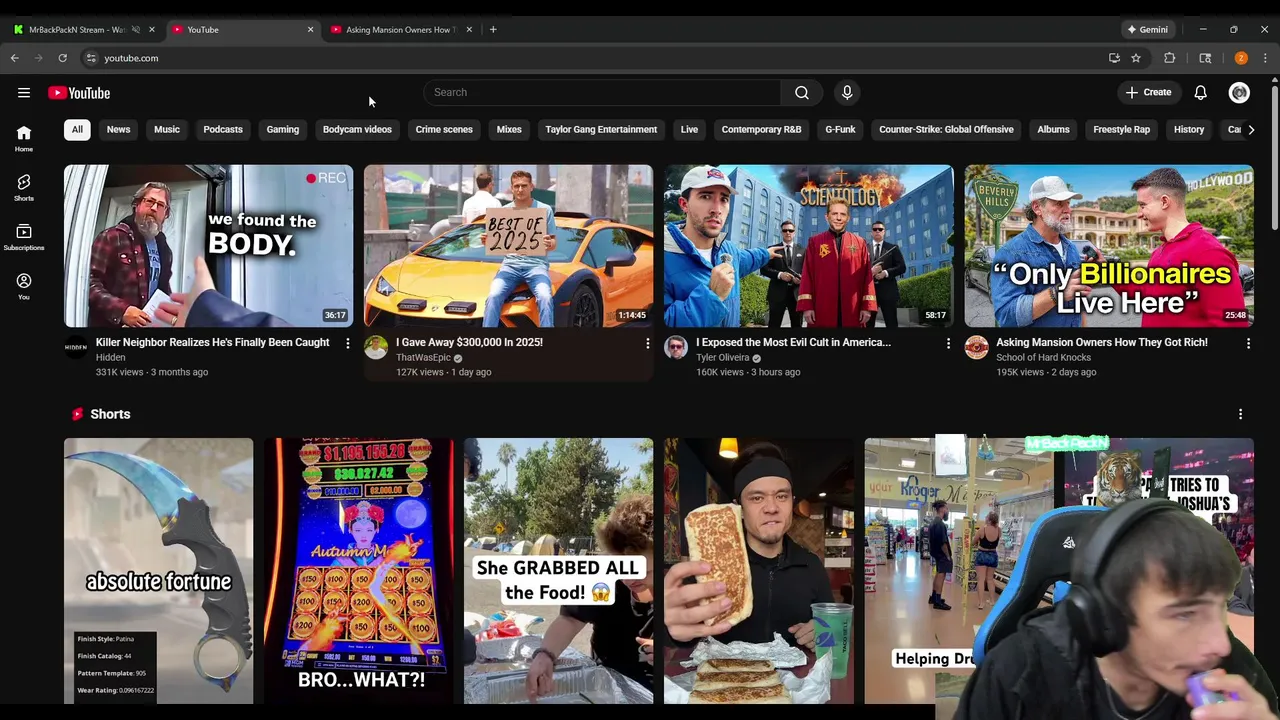Open ThatWasEpic channel name link
Screen dimensions: 1280x720
click(x=423, y=358)
